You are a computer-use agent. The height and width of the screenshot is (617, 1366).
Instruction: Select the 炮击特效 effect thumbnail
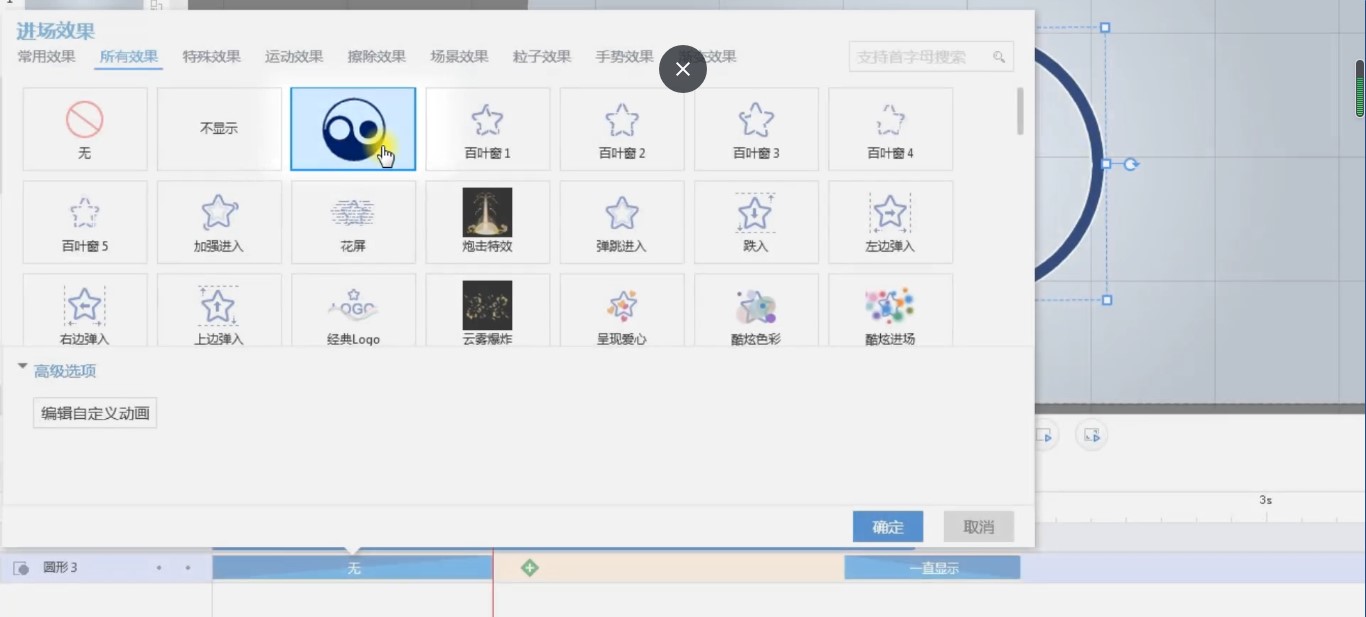487,221
